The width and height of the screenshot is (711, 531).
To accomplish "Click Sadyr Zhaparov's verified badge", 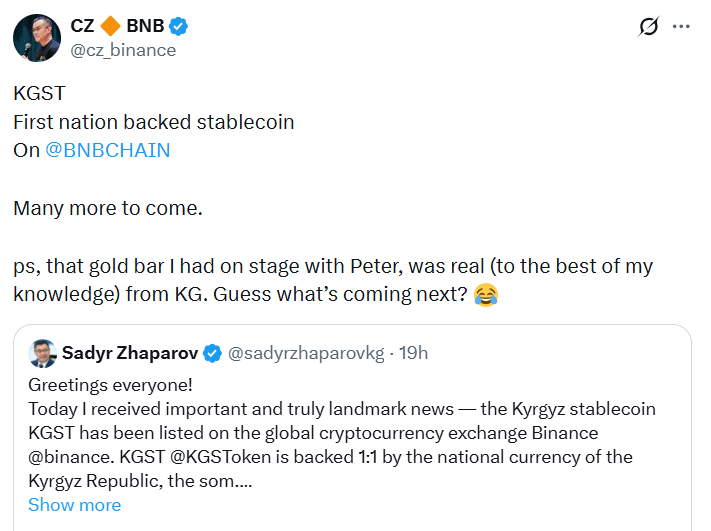I will pyautogui.click(x=212, y=353).
